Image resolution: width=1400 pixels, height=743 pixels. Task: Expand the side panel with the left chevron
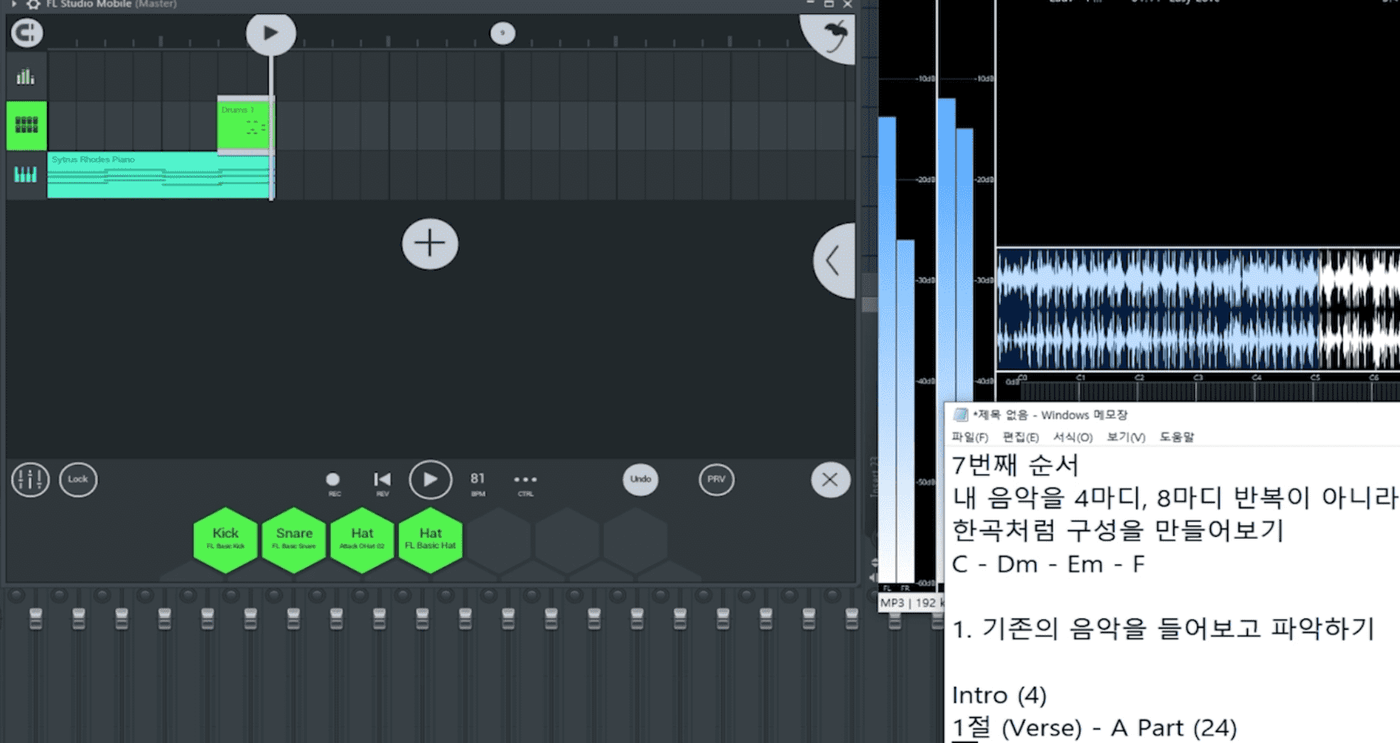pyautogui.click(x=834, y=261)
